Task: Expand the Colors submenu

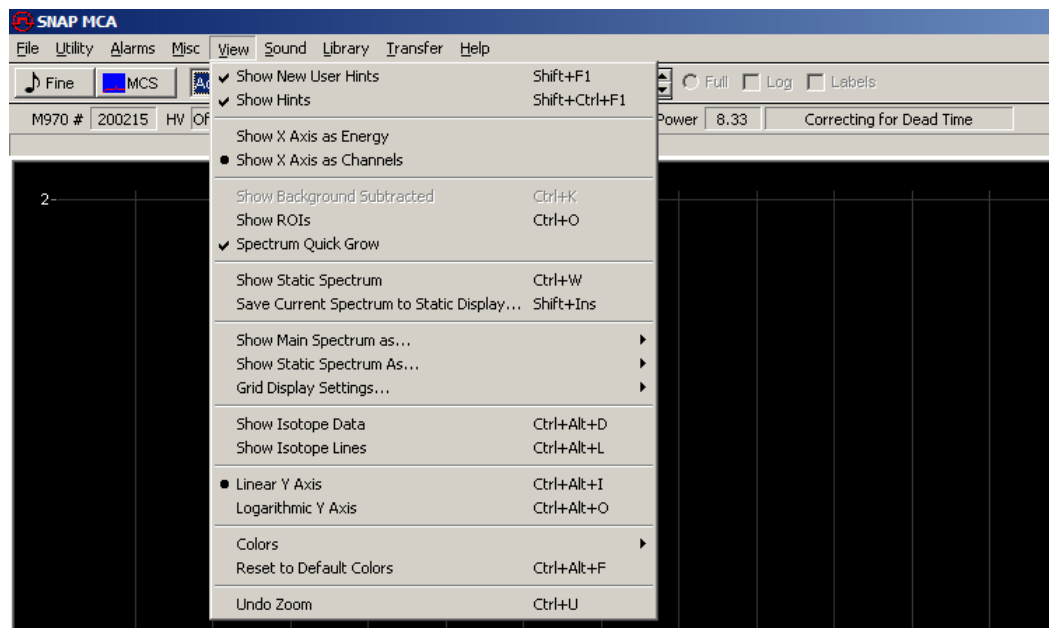Action: coord(433,544)
